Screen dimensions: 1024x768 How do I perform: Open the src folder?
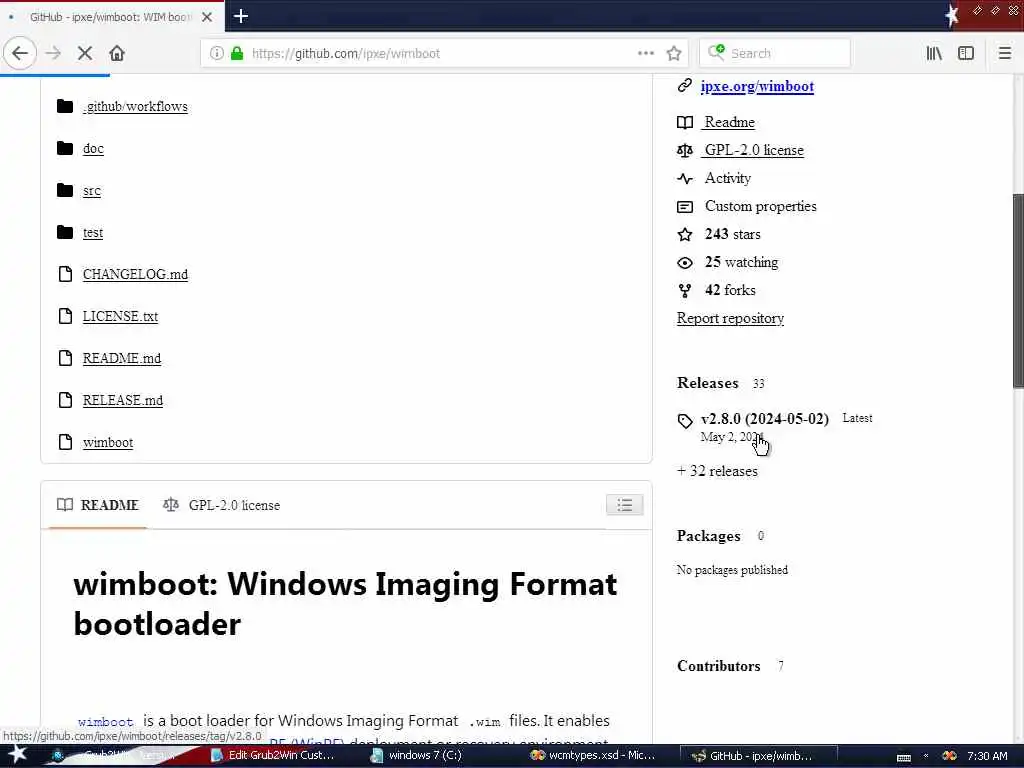pyautogui.click(x=92, y=190)
